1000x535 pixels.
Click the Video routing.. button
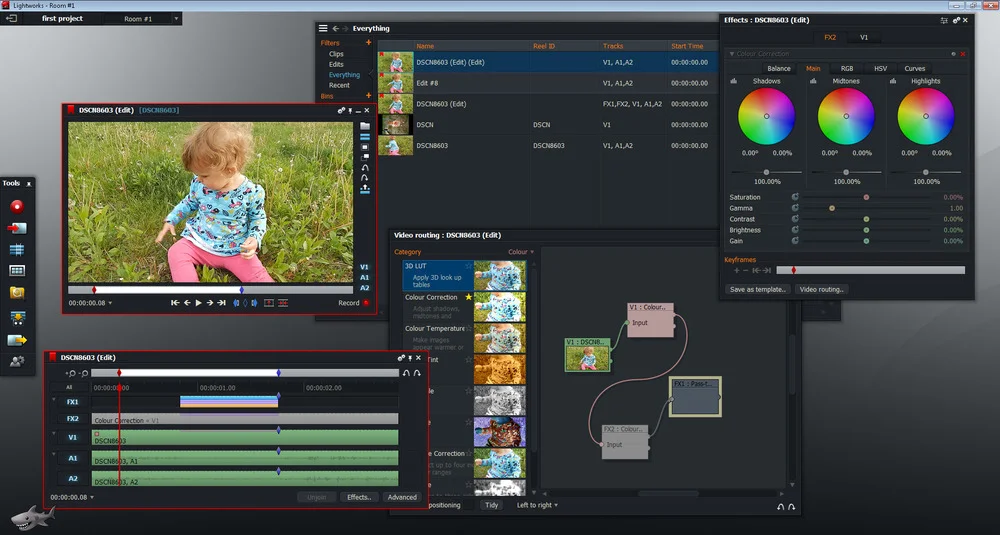click(x=822, y=290)
